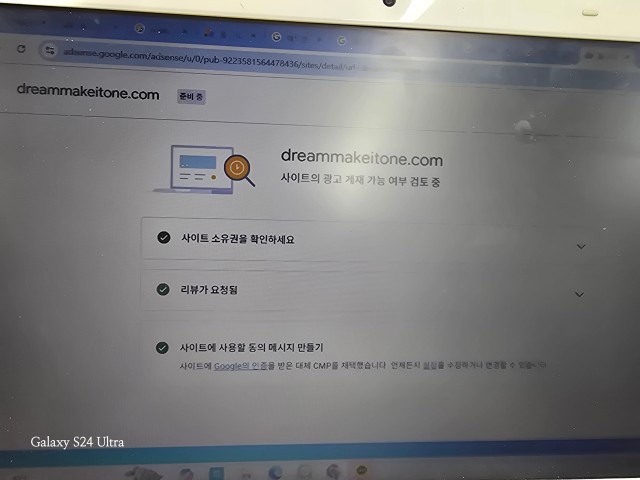Click the dreammakeitone.com heading in review card
This screenshot has width=640, height=480.
tap(362, 158)
